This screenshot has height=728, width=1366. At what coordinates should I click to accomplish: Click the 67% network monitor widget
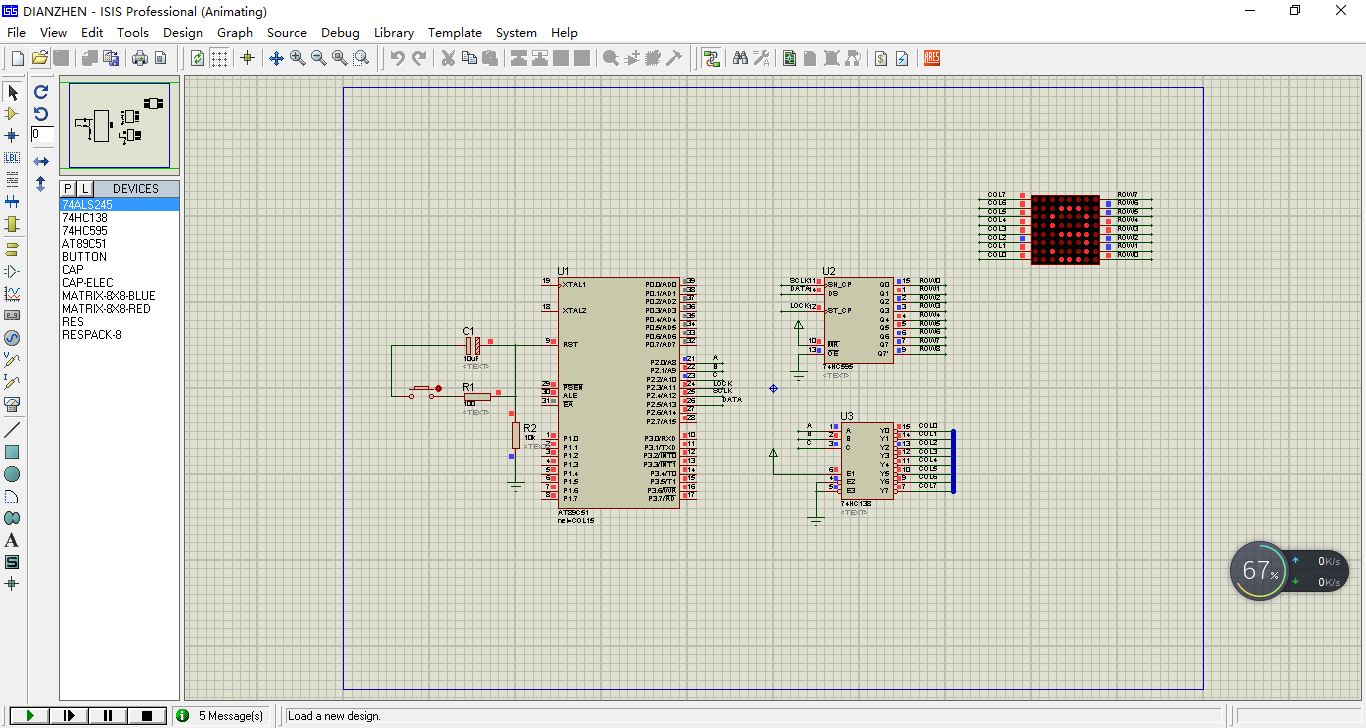[1289, 571]
